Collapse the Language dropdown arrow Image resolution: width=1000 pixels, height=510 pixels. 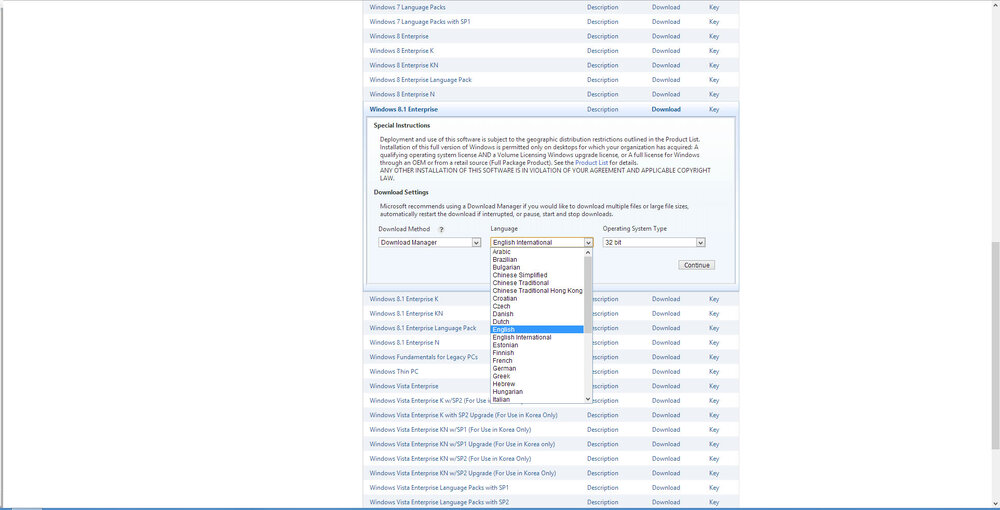coord(588,242)
